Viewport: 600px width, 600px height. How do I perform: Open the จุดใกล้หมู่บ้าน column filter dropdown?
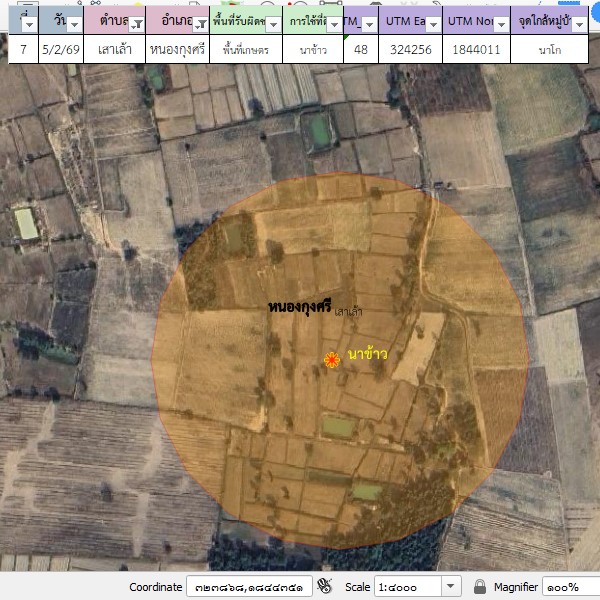[580, 24]
